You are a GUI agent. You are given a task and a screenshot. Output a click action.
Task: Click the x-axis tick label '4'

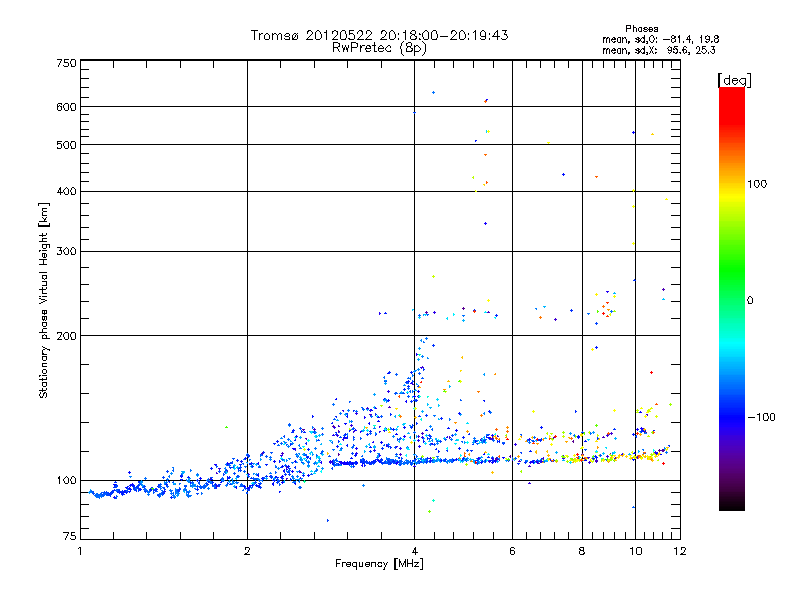coord(414,551)
